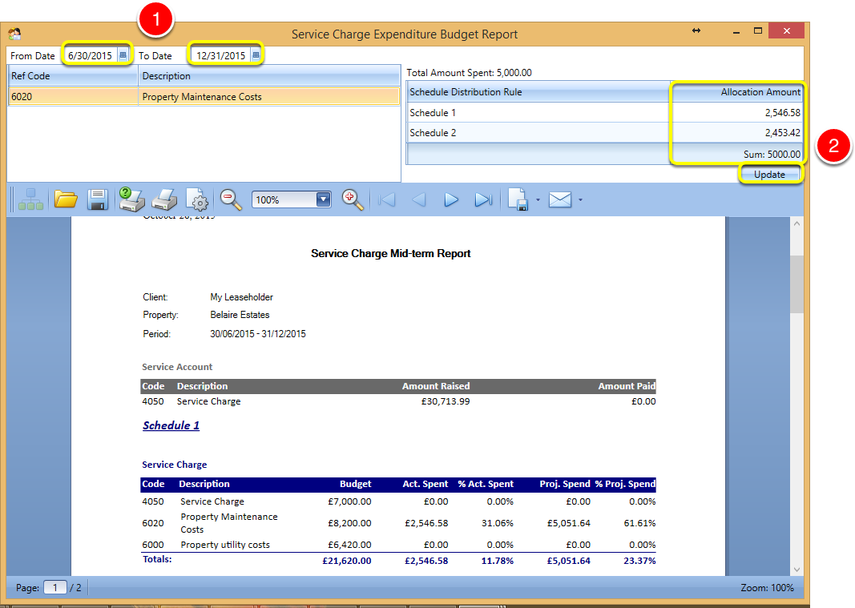The width and height of the screenshot is (855, 608).
Task: Click Allocation Amount column header
Action: click(737, 92)
